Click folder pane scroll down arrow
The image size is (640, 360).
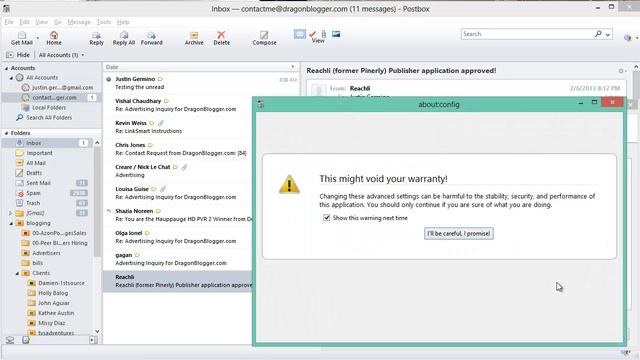97,331
